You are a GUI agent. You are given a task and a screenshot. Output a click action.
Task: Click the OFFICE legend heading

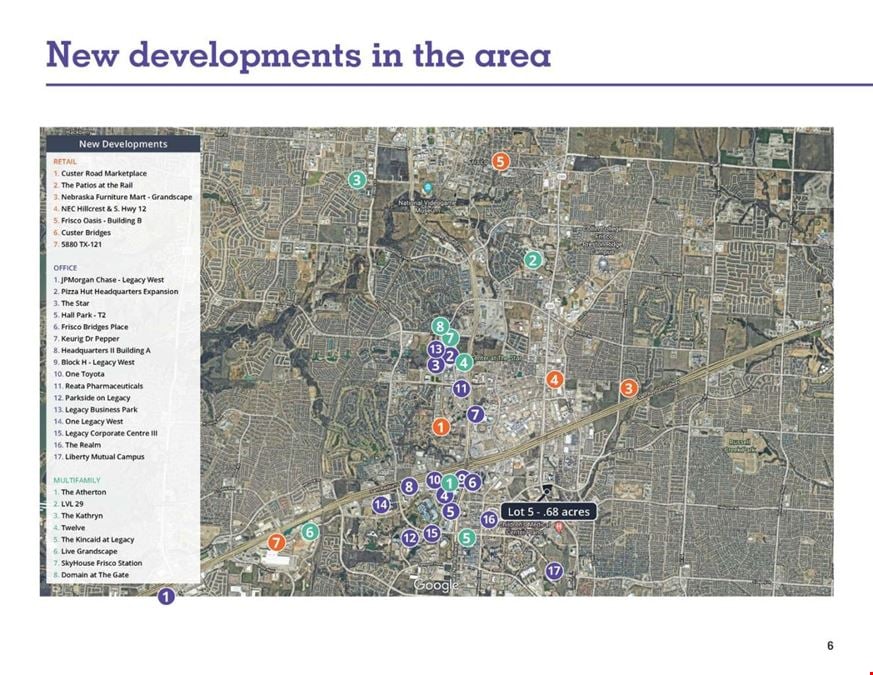(65, 268)
